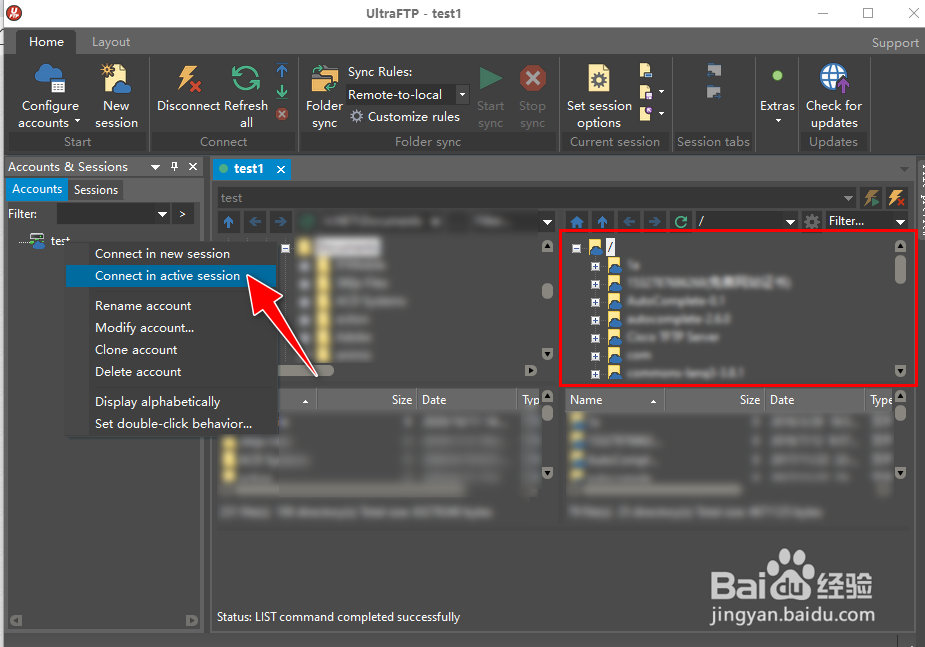
Task: Click the recent session small icon
Action: (x=646, y=113)
